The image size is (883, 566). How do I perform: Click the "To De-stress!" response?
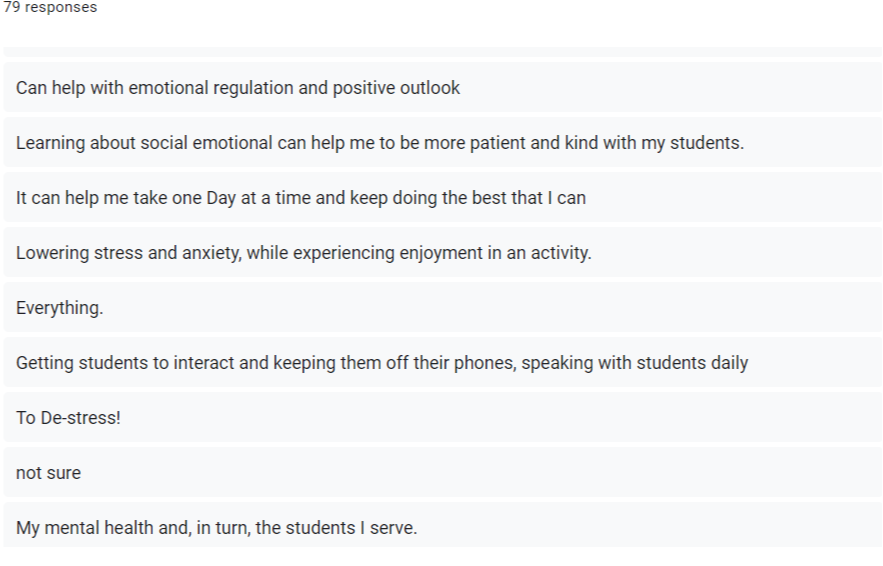point(443,417)
